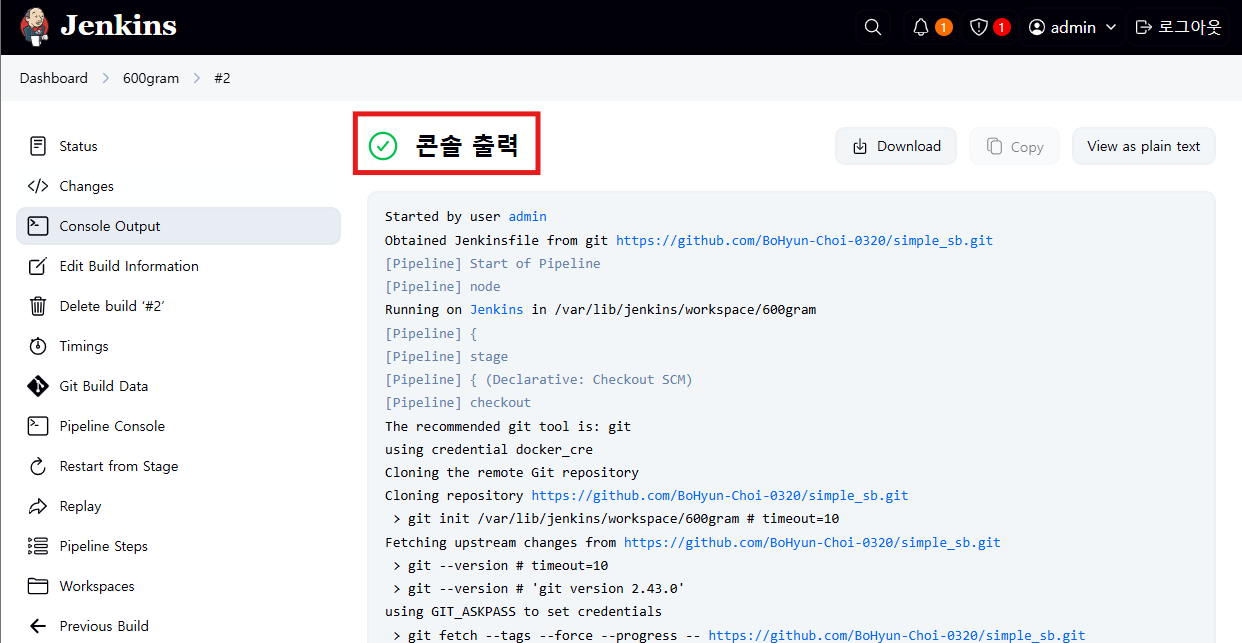Click the 'git init /var/lib/jenkins/workspace/600gram' line
The height and width of the screenshot is (643, 1242).
coord(616,519)
